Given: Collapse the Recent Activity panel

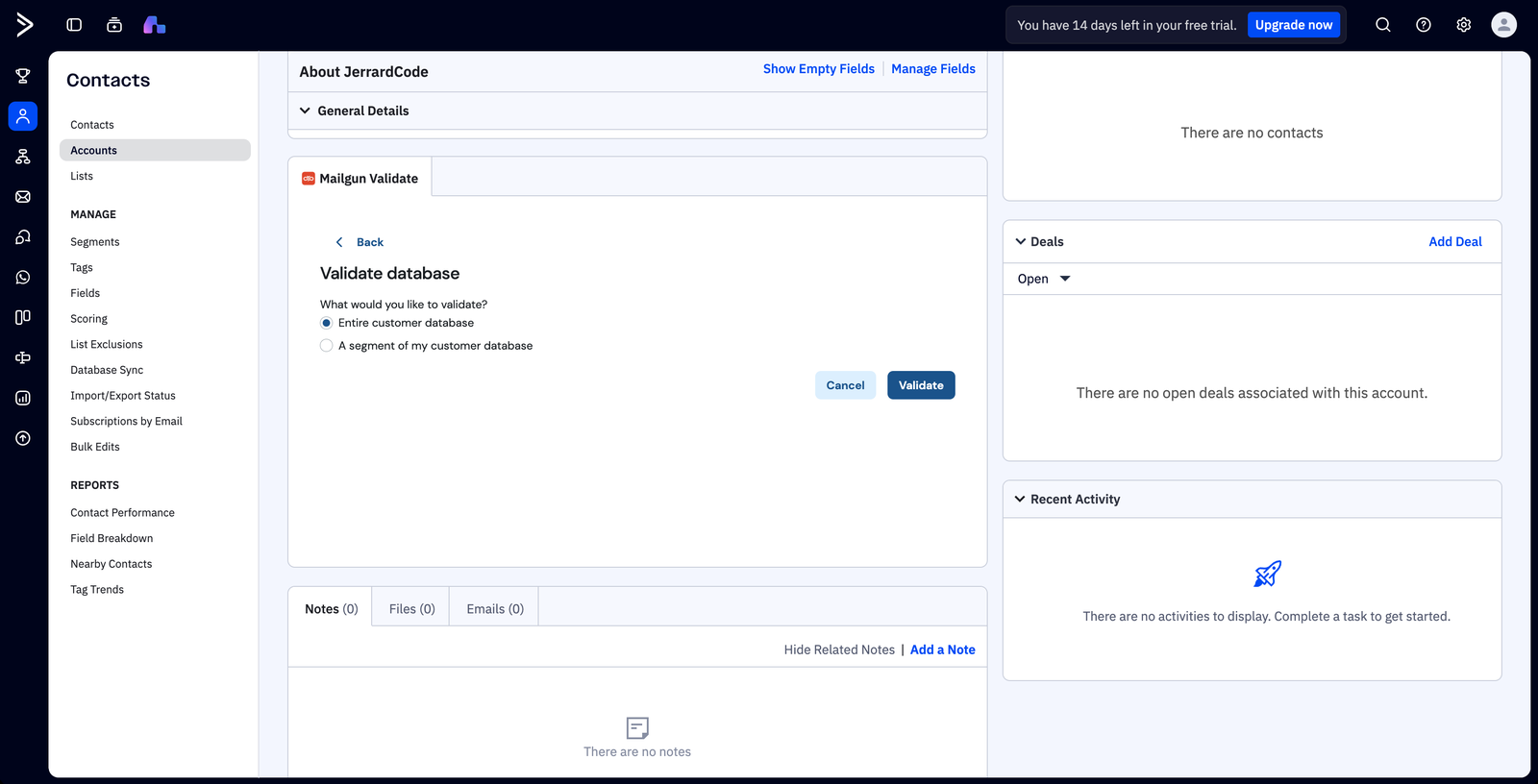Looking at the screenshot, I should point(1020,500).
